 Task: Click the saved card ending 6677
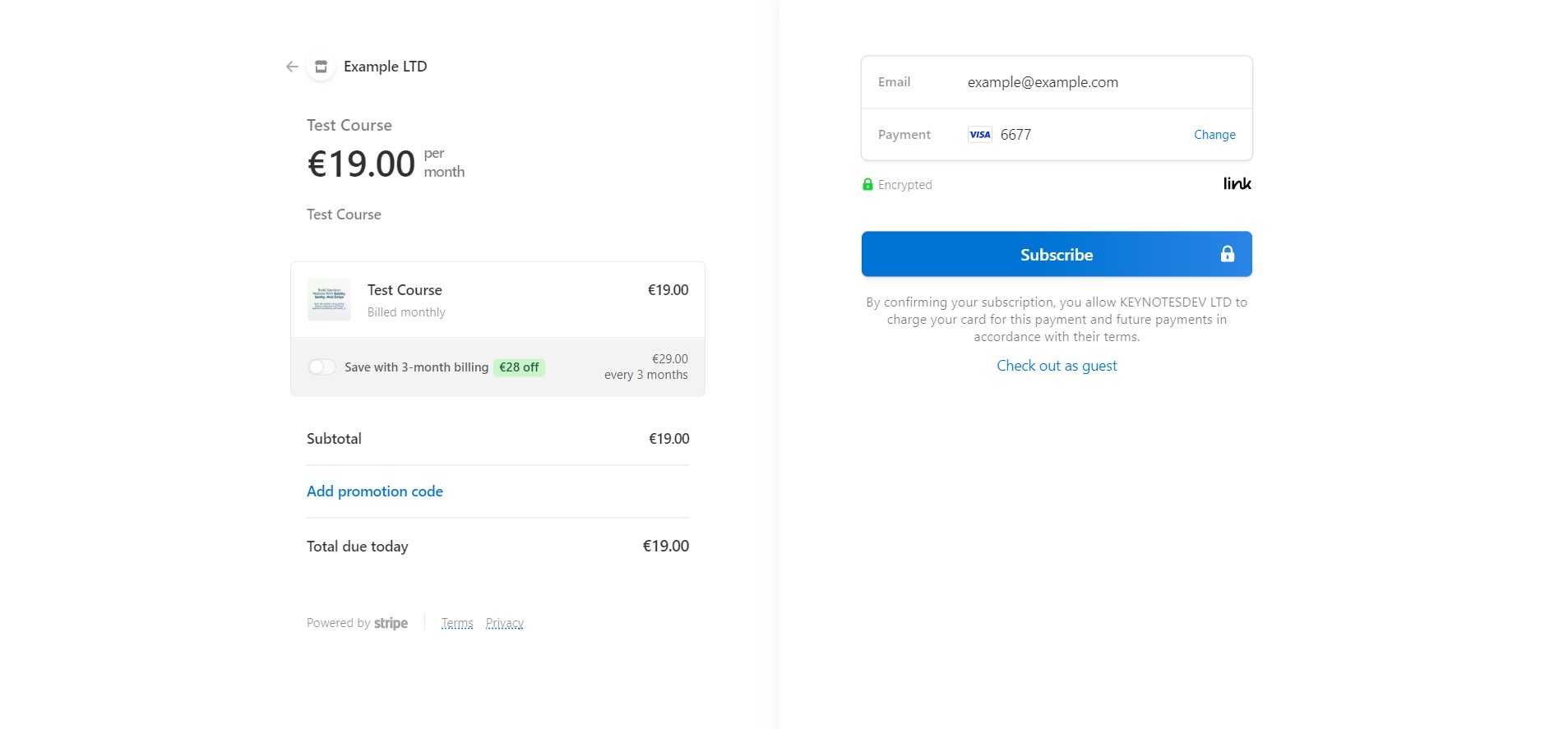pyautogui.click(x=1015, y=135)
